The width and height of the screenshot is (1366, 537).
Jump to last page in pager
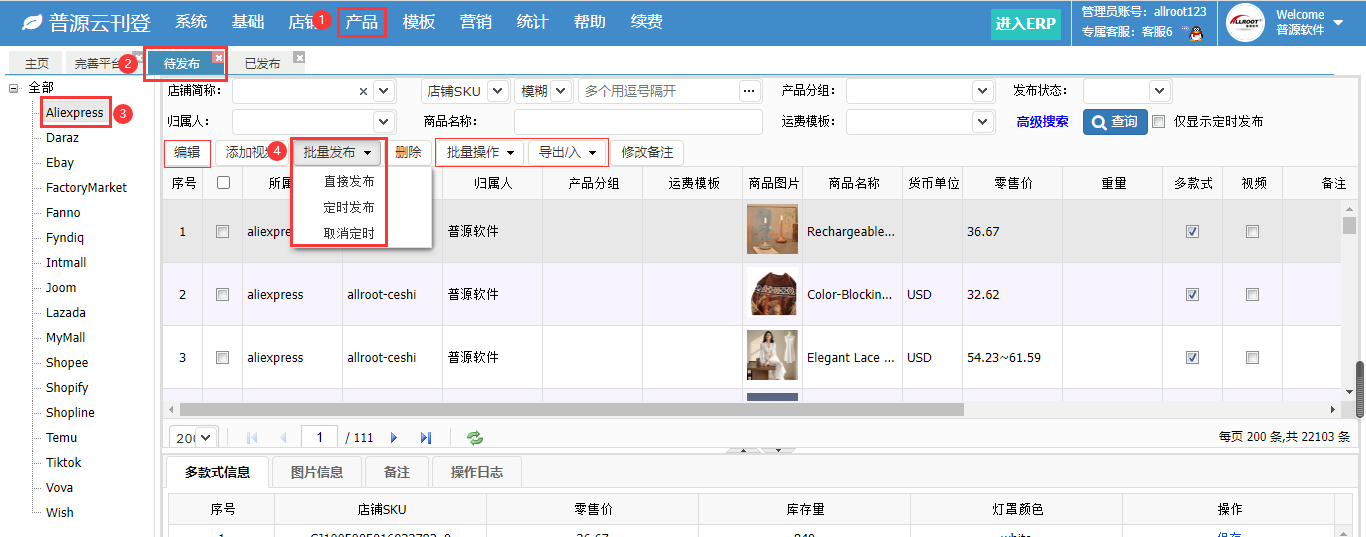click(x=426, y=438)
